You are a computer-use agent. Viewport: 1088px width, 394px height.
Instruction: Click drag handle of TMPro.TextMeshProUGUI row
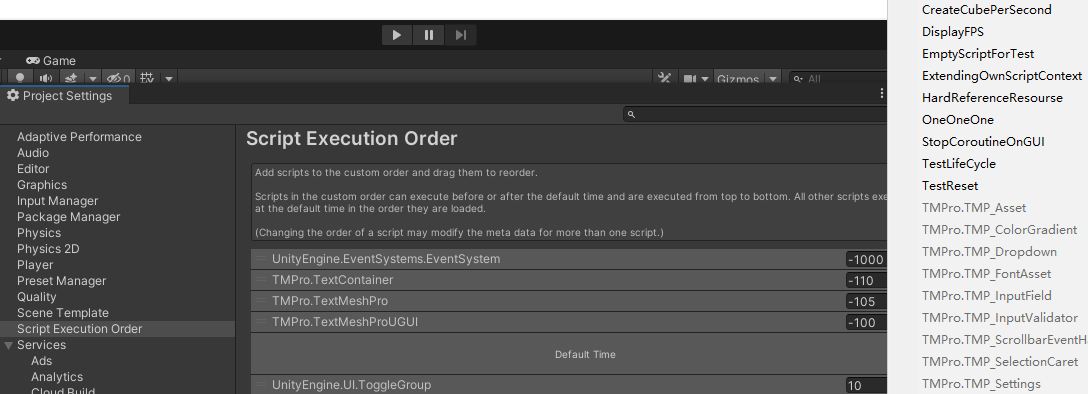261,321
